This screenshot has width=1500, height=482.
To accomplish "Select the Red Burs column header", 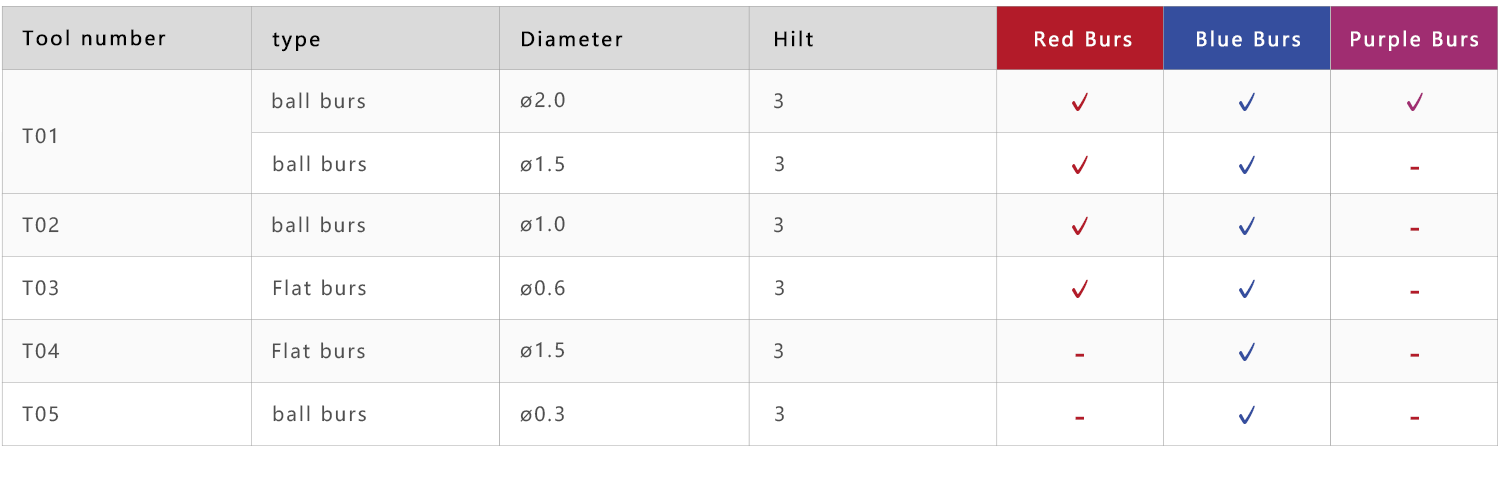I will click(x=1080, y=39).
